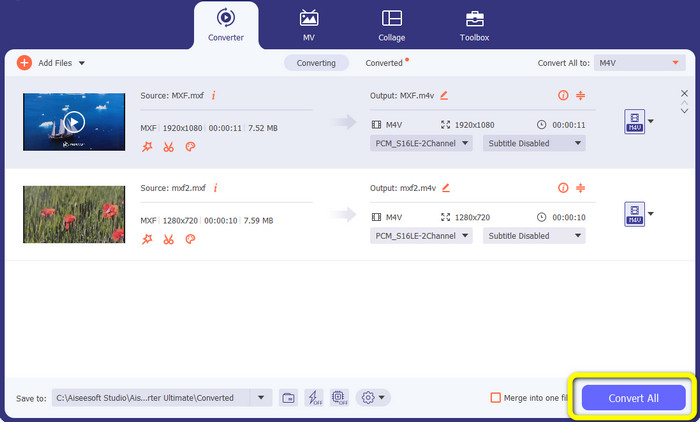The image size is (700, 422).
Task: Check Merge into one file
Action: click(x=496, y=397)
